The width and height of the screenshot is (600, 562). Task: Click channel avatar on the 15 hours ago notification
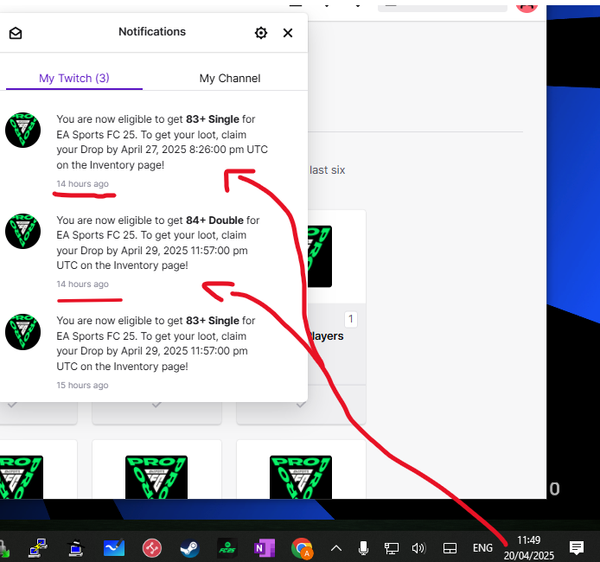[x=23, y=332]
